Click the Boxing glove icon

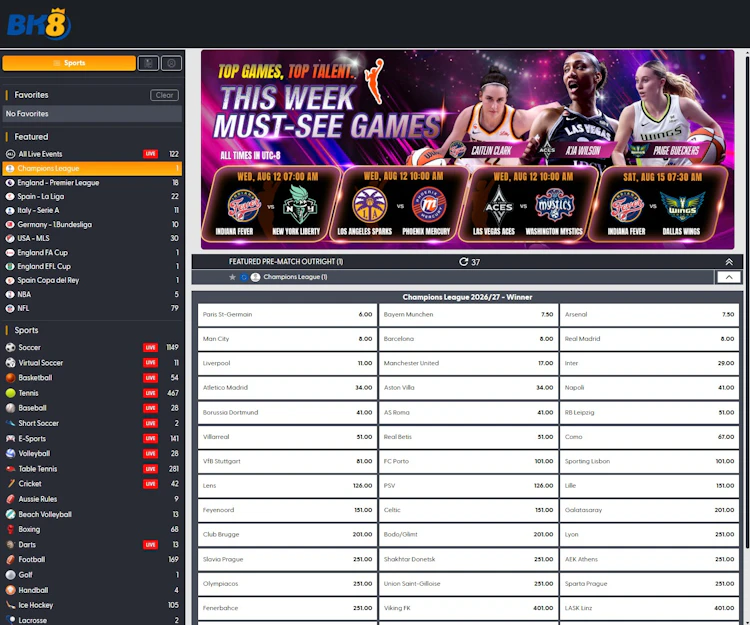(11, 529)
